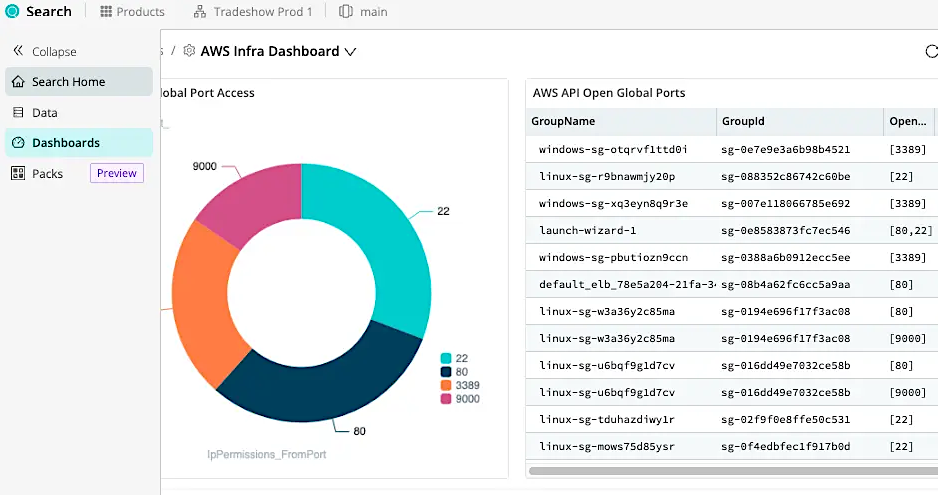The width and height of the screenshot is (938, 495).
Task: Click the Products grid icon
Action: (106, 11)
